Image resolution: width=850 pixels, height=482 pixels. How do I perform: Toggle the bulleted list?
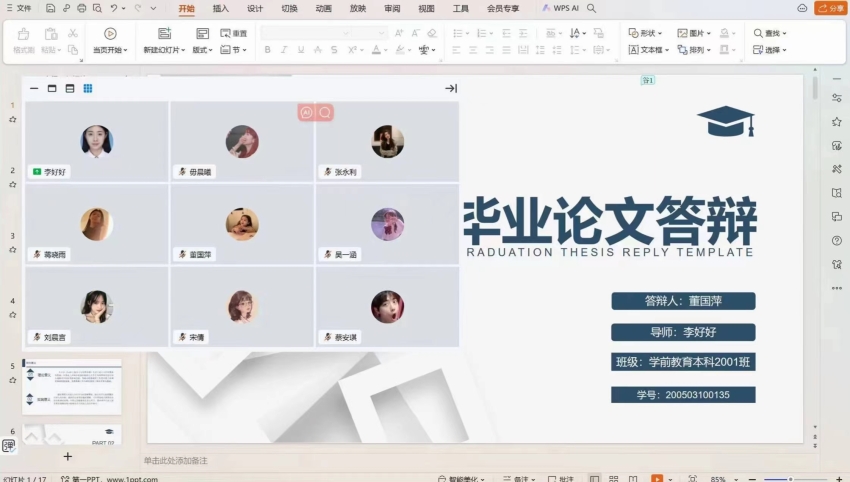tap(458, 33)
